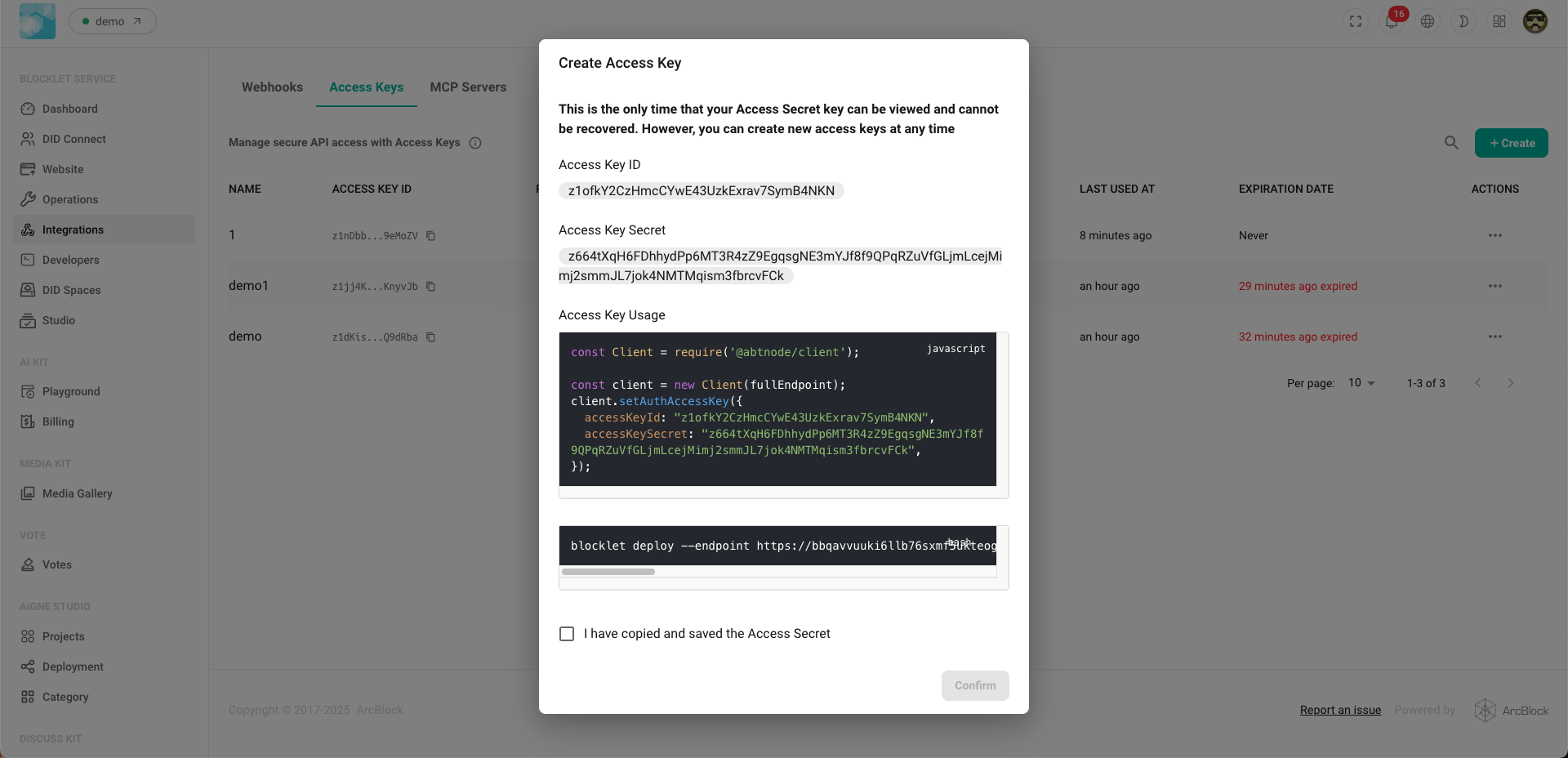Switch to the MCP Servers tab
Image resolution: width=1568 pixels, height=758 pixels.
coord(468,87)
